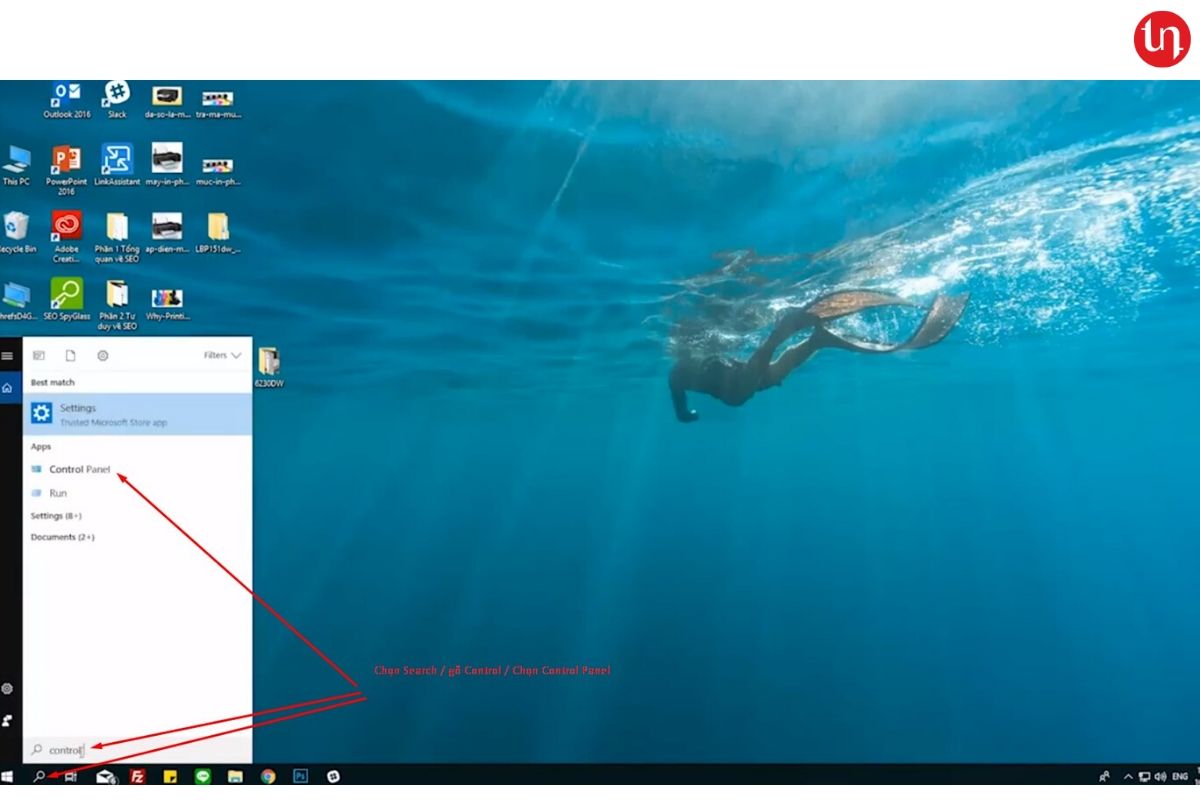Expand the Settings (8+) results group
The image size is (1200, 800).
[x=56, y=516]
